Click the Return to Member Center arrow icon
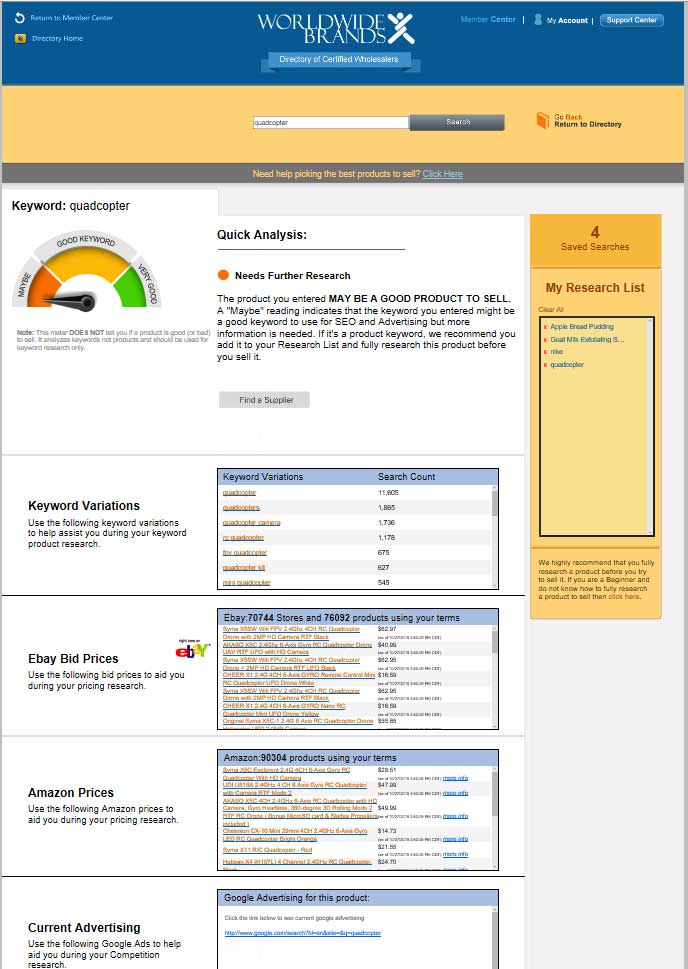The image size is (688, 969). pos(19,18)
